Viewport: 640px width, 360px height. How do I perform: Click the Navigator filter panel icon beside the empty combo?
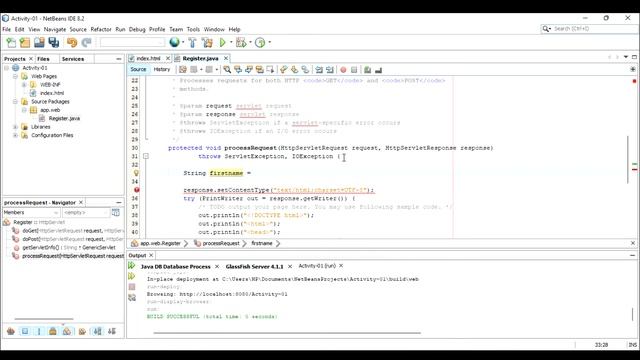[116, 213]
